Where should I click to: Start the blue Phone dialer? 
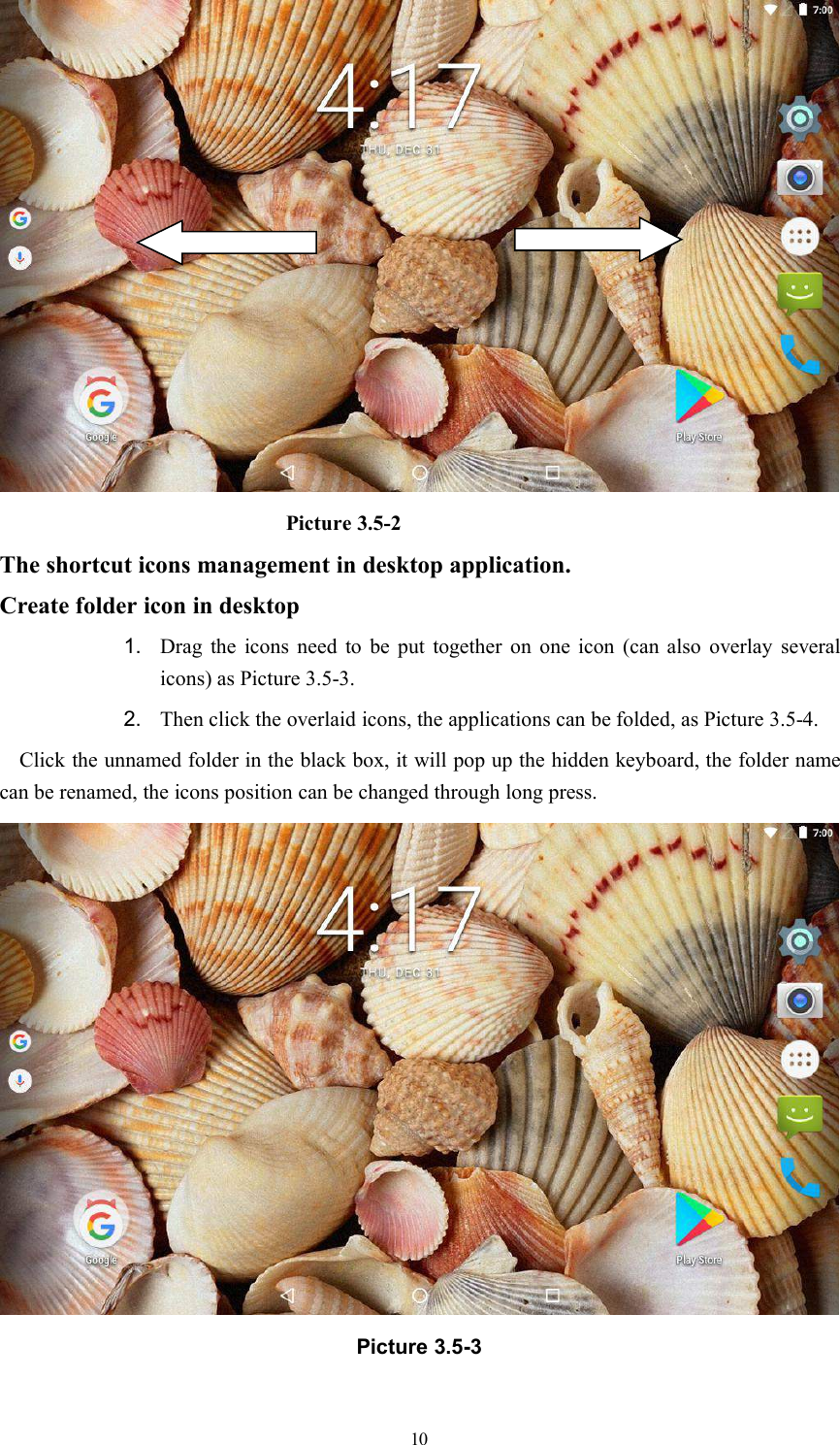pyautogui.click(x=799, y=352)
